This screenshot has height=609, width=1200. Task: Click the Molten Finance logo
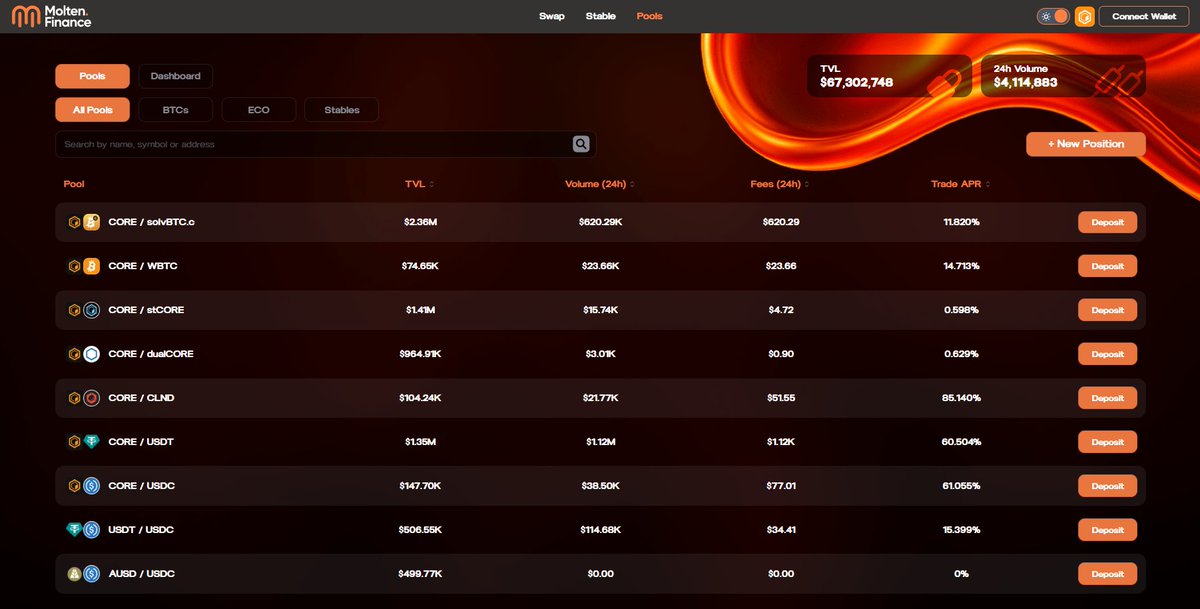tap(51, 16)
